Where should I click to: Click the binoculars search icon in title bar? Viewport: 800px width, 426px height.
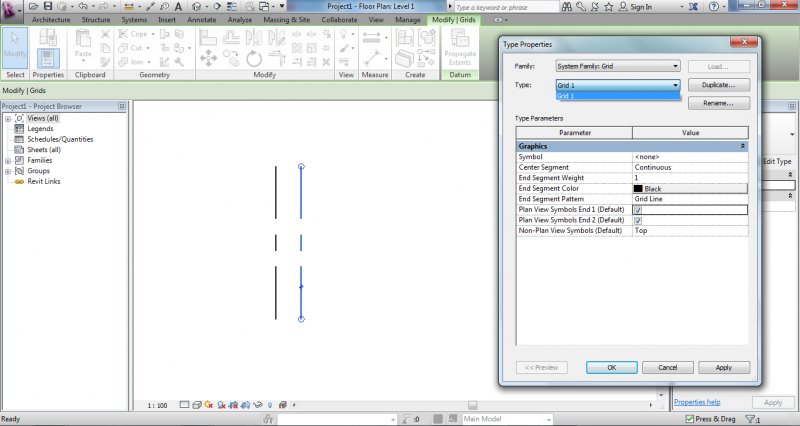pos(567,7)
